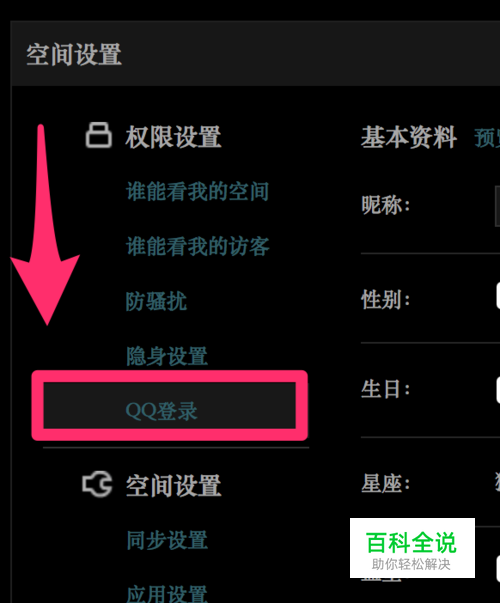Screen dimensions: 500x603
Task: Select 应用设置 in the sidebar
Action: 167,594
